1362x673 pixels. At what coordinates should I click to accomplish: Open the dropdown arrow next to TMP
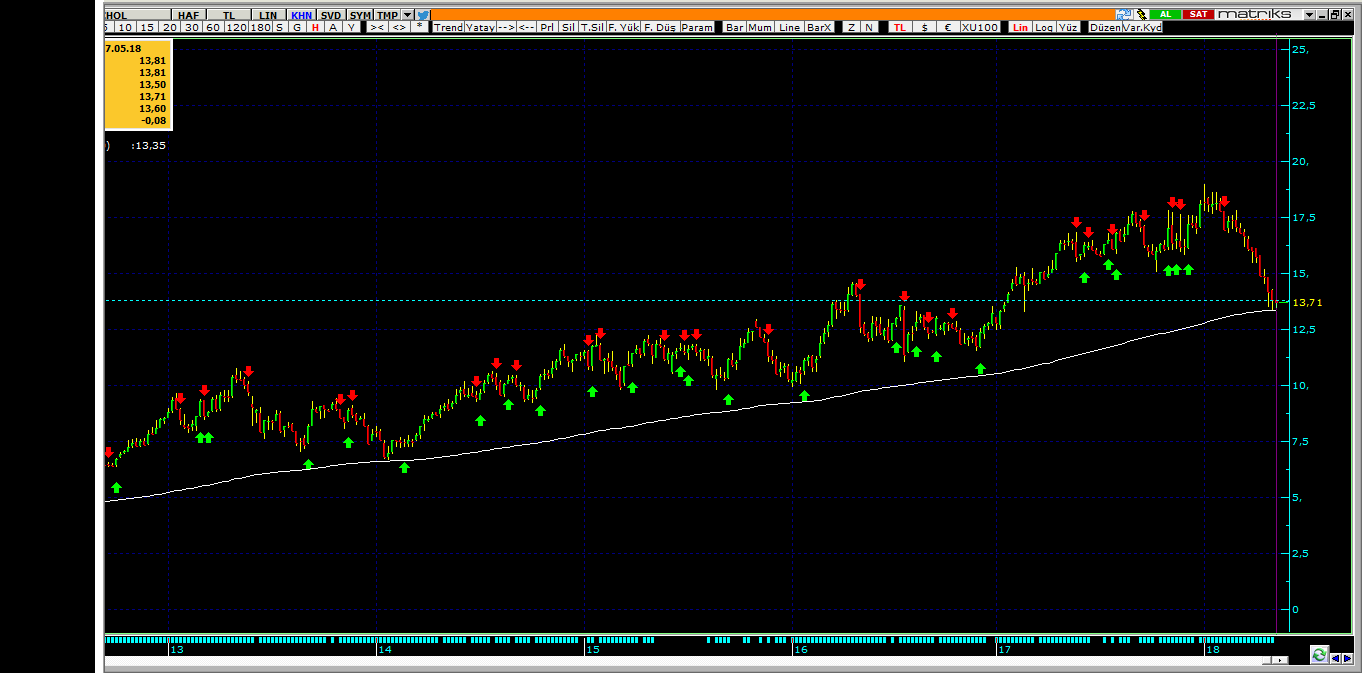[x=407, y=15]
